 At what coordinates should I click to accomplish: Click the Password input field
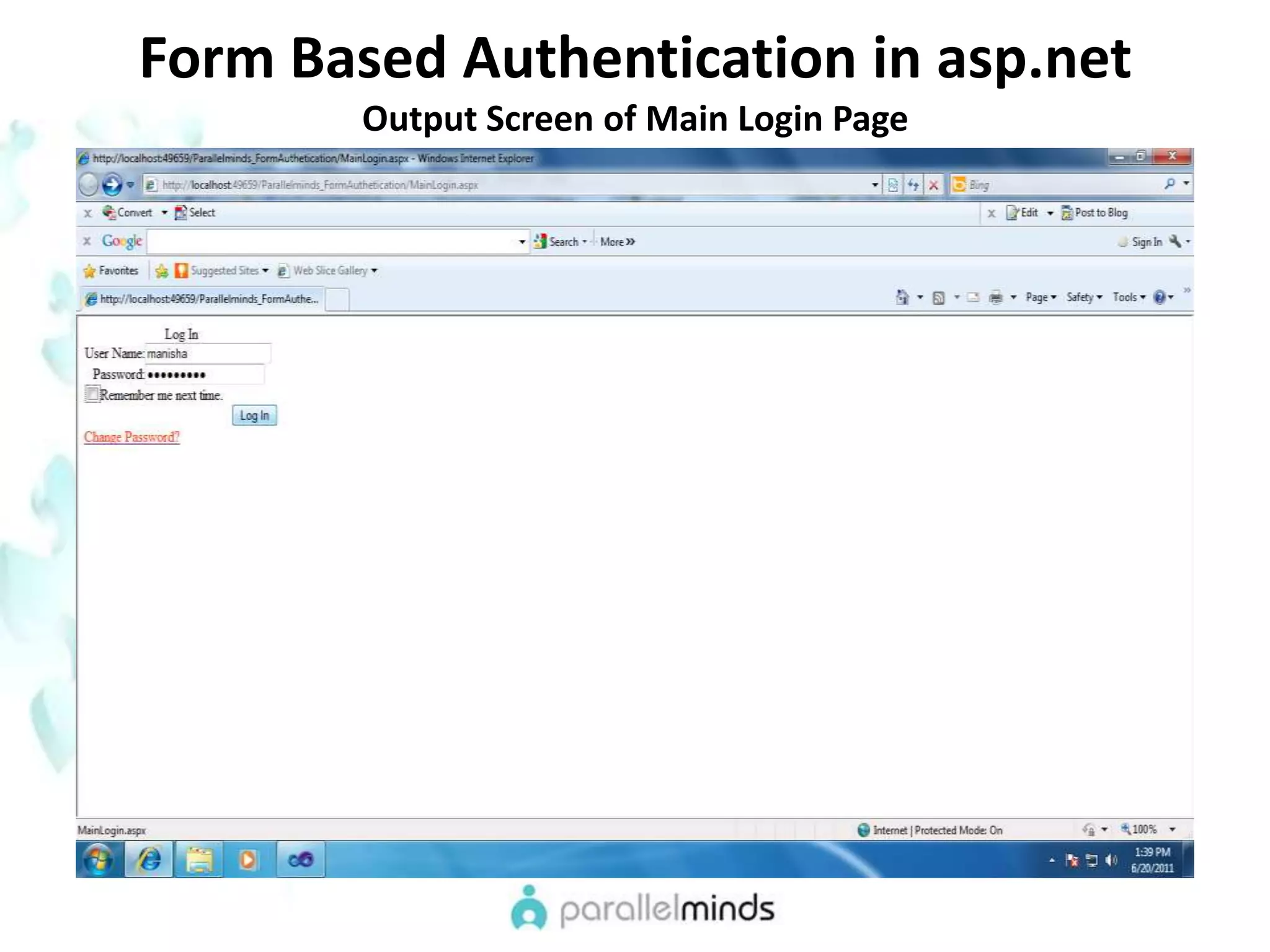[205, 374]
